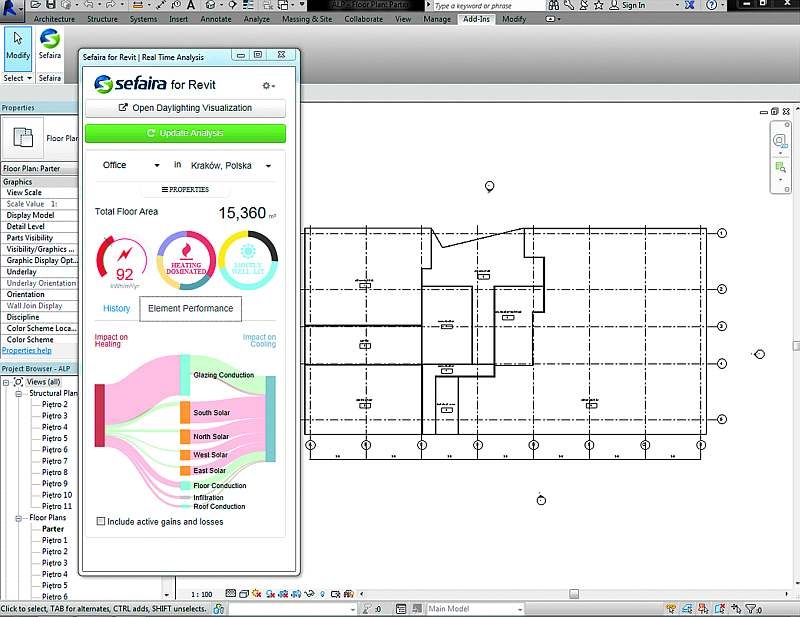Image resolution: width=800 pixels, height=617 pixels.
Task: Open the Office building type dropdown
Action: click(130, 165)
